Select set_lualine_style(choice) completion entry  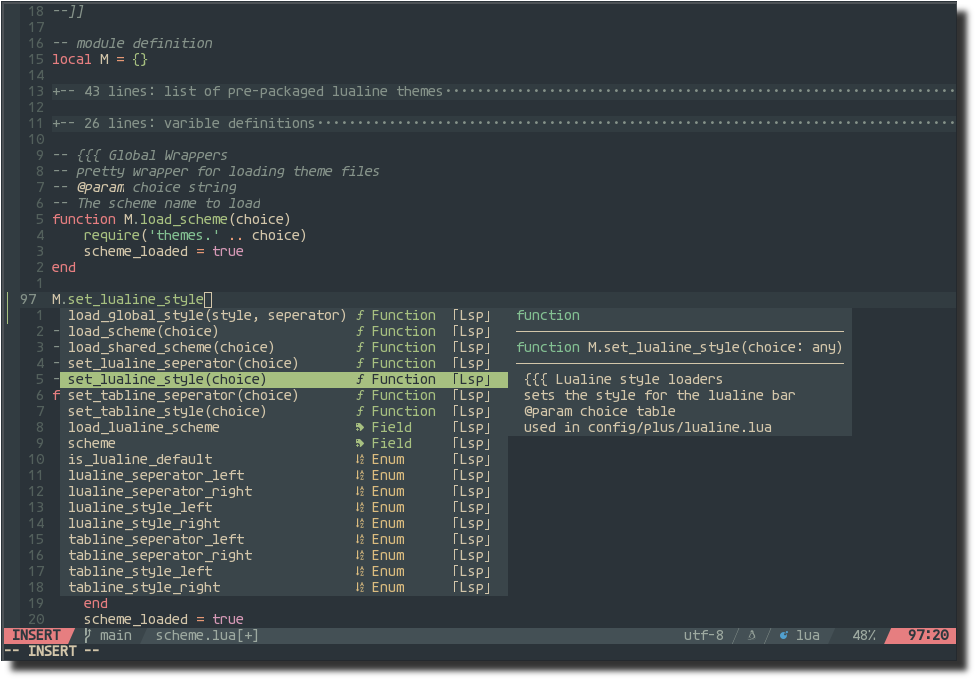167,379
